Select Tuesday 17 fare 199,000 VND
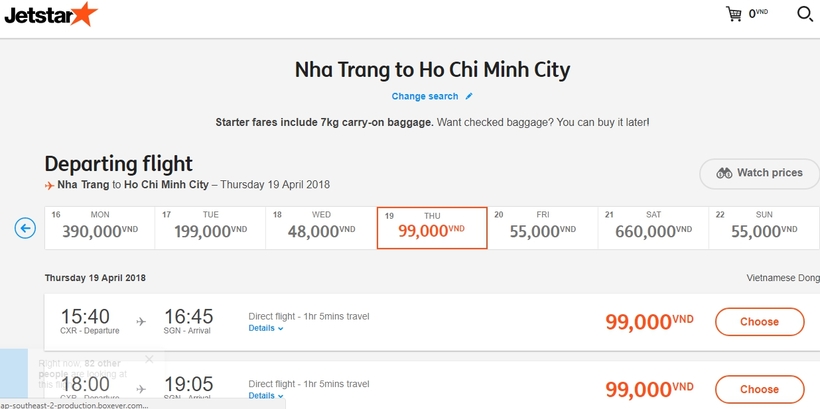Screen dimensions: 820x409 coord(210,228)
